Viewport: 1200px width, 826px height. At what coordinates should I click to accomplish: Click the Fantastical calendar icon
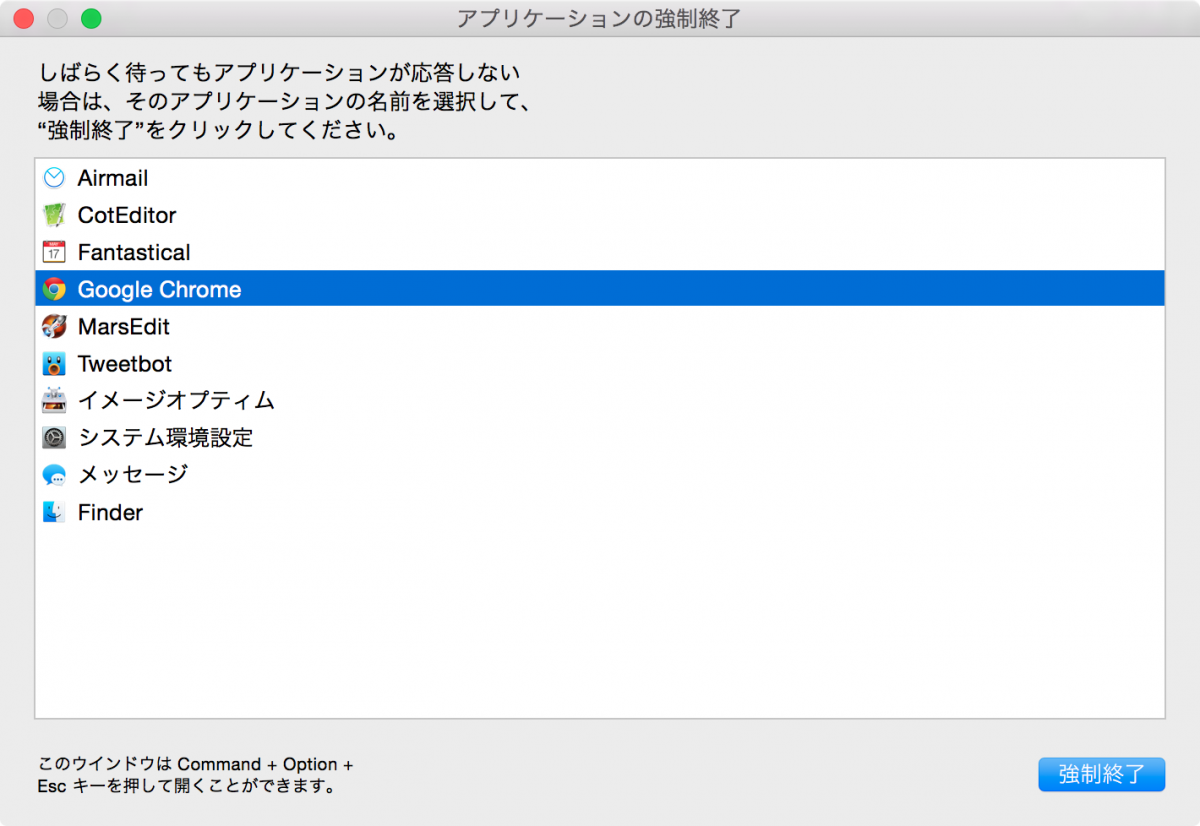(54, 252)
